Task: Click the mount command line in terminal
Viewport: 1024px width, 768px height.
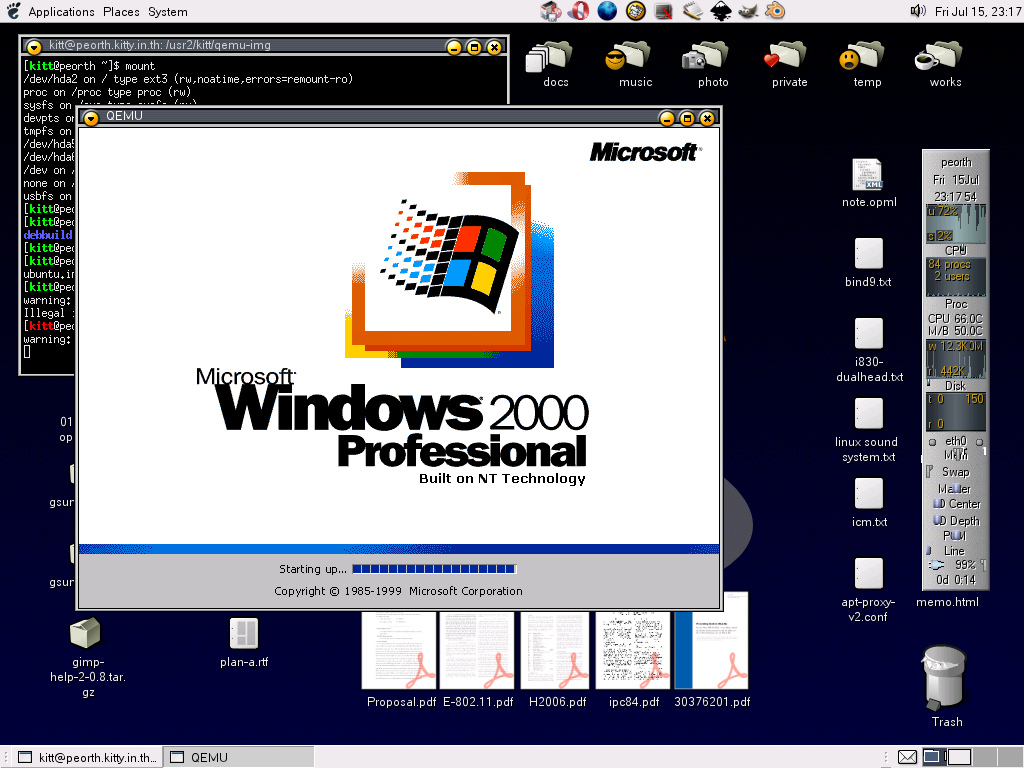Action: coord(89,66)
